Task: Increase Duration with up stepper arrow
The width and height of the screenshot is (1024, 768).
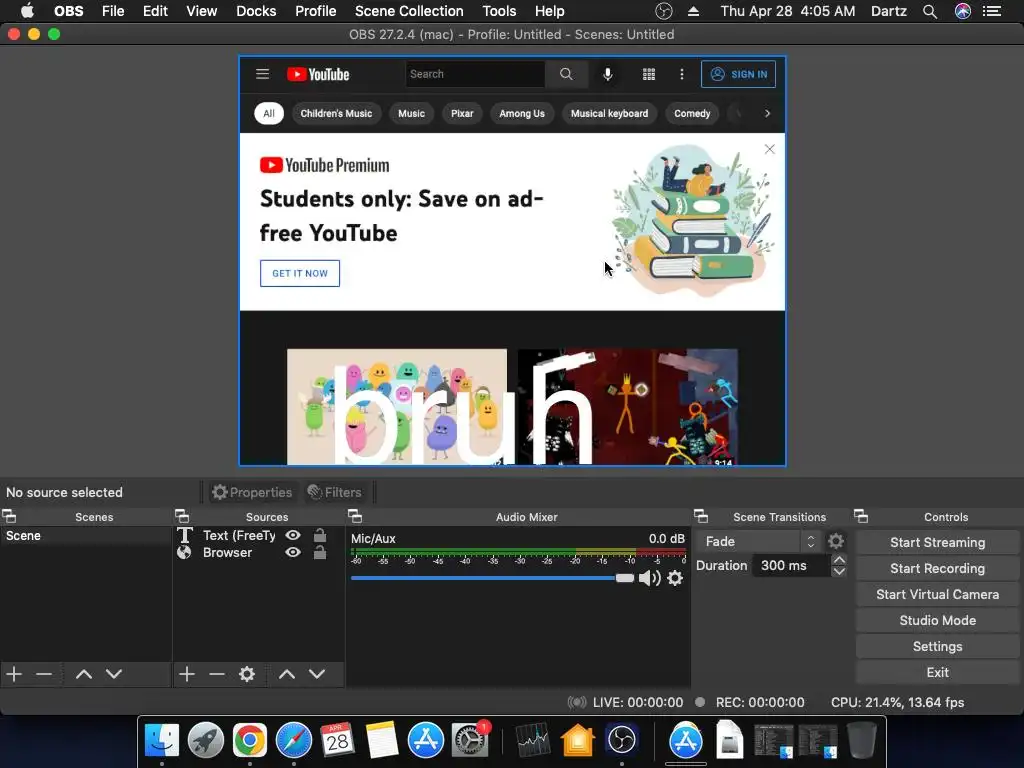Action: click(839, 560)
